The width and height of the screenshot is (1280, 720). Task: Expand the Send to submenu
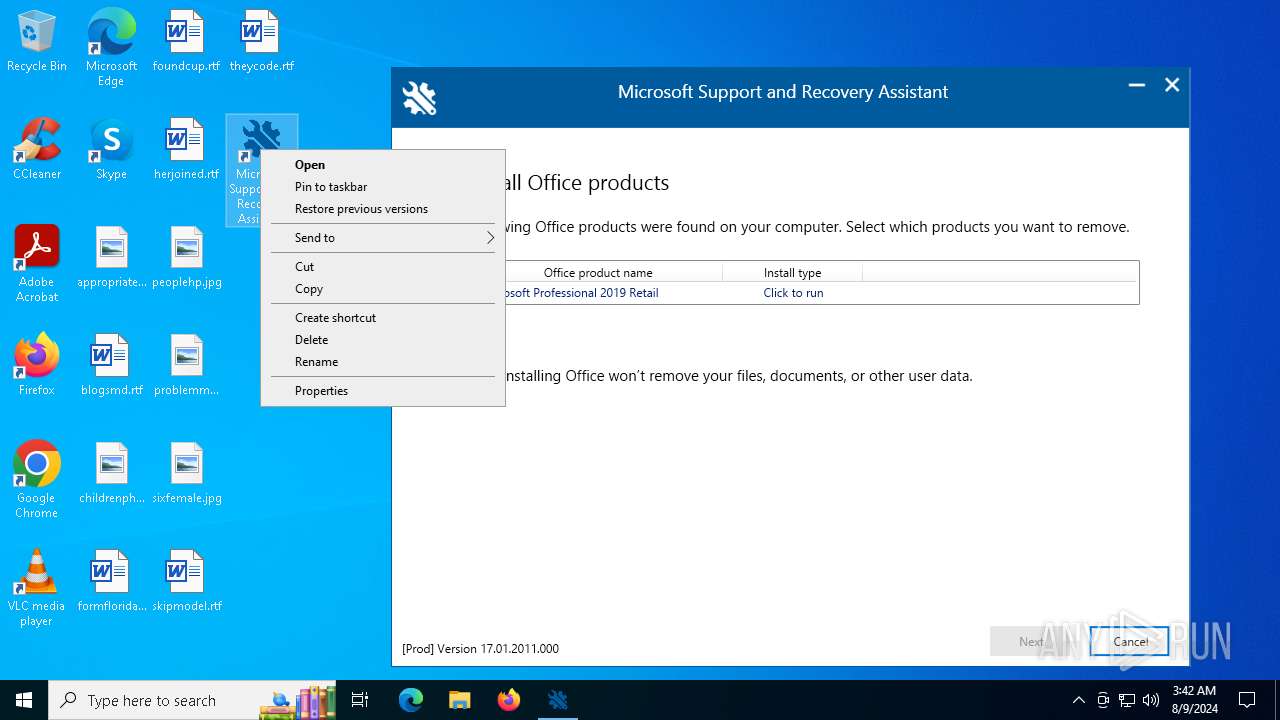383,238
